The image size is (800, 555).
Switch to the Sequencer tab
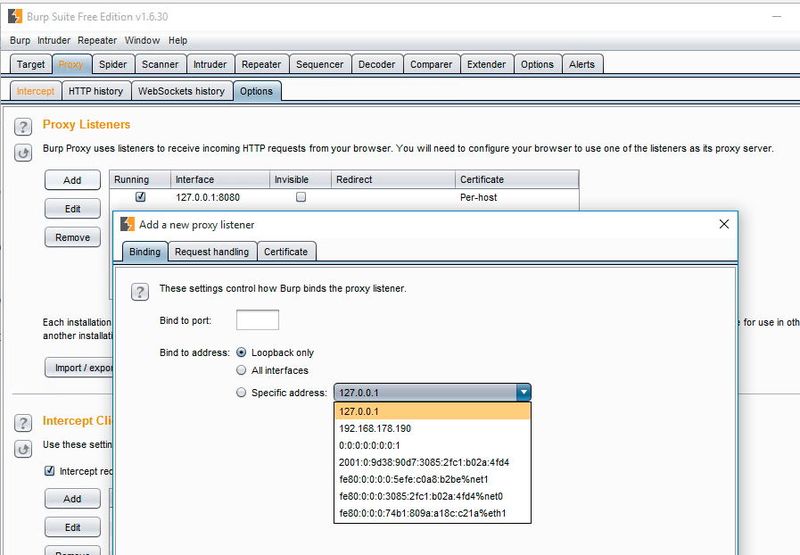pyautogui.click(x=320, y=64)
